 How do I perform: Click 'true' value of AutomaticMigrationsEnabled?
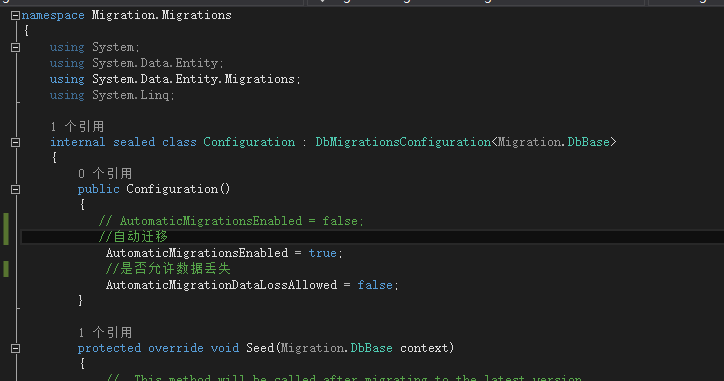[x=322, y=253]
